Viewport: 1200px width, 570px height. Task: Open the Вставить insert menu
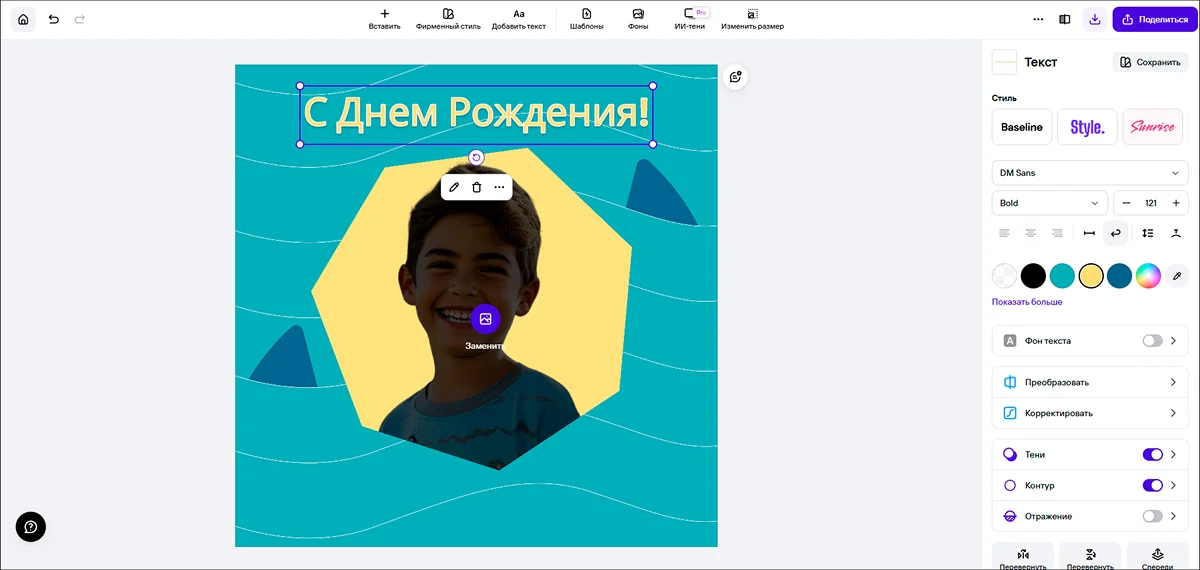pos(385,19)
